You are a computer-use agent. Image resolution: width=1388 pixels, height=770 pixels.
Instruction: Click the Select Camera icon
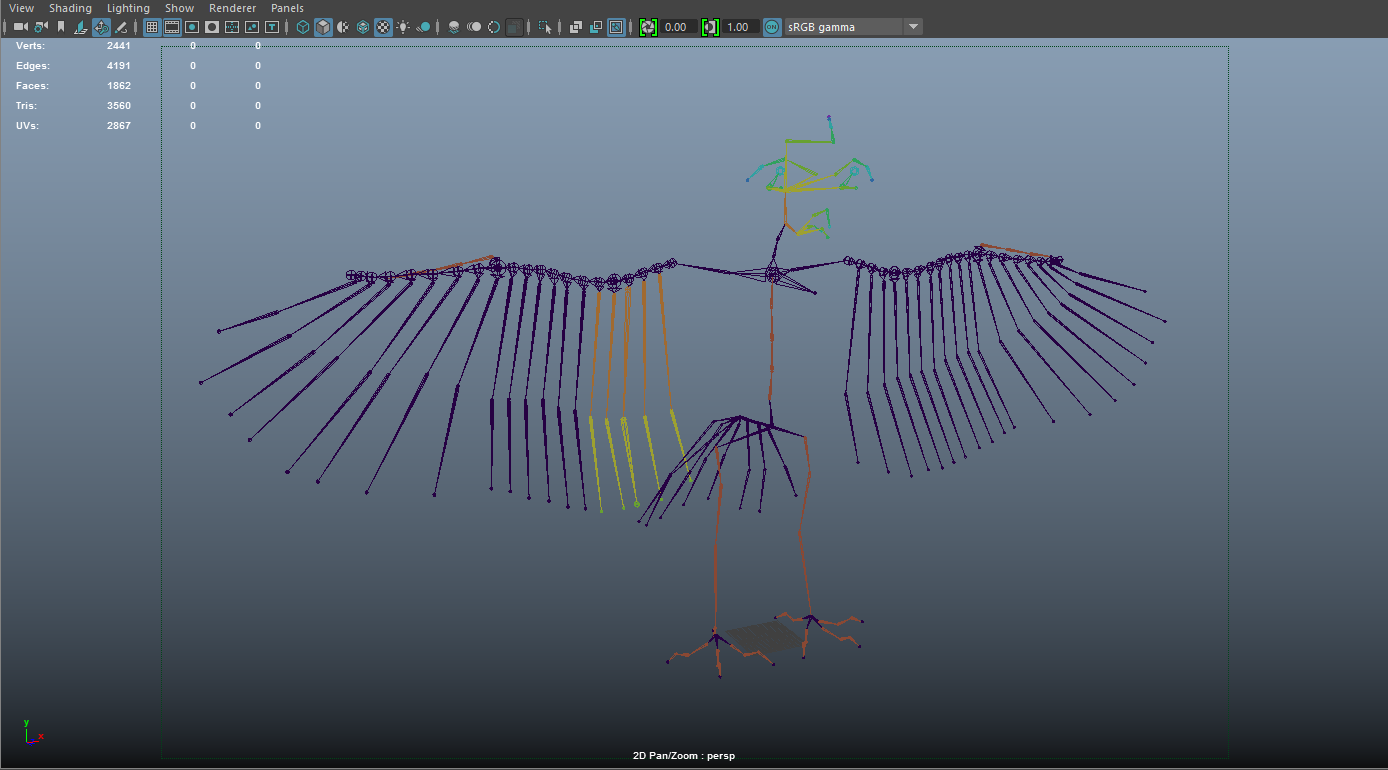(20, 27)
